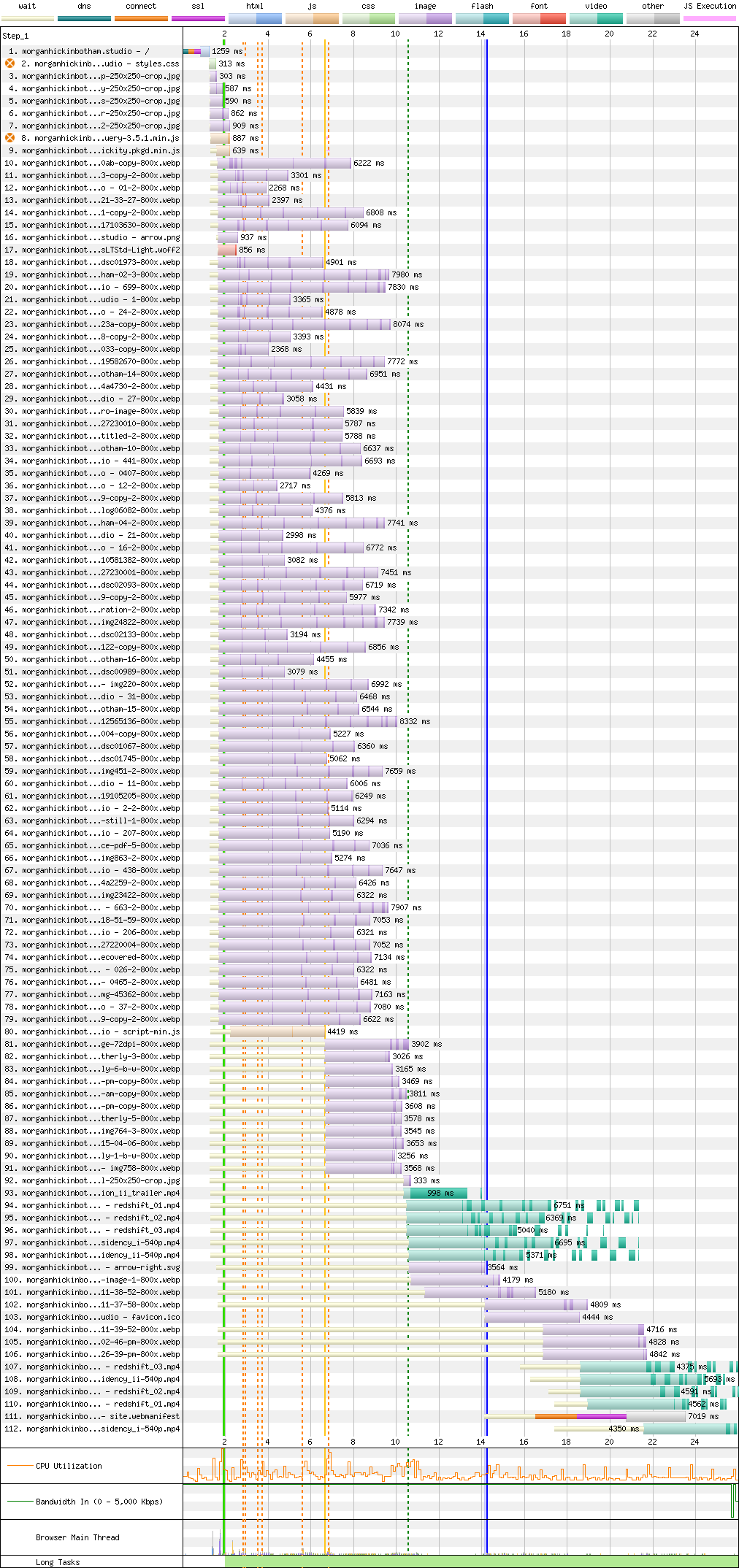Screen dimensions: 739x1568
Task: Select the LTStd-Light.woff2 font request label
Action: point(92,250)
